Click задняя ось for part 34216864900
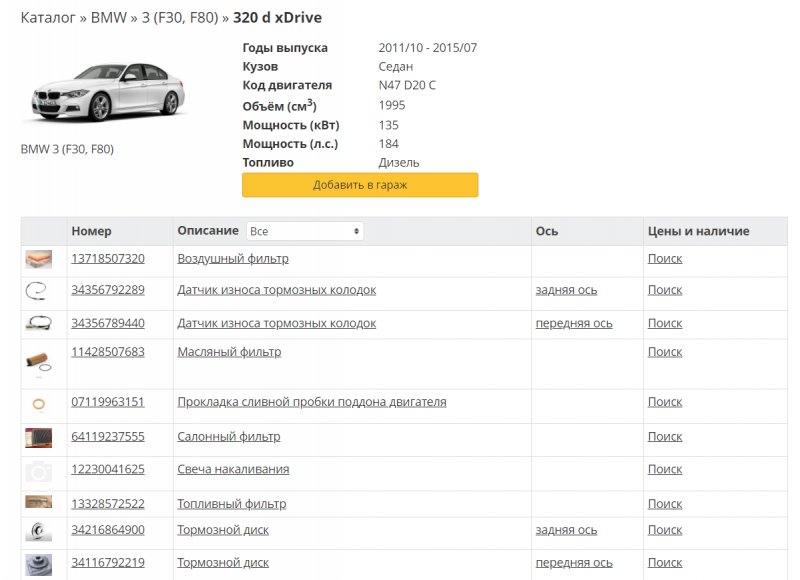 pos(566,531)
